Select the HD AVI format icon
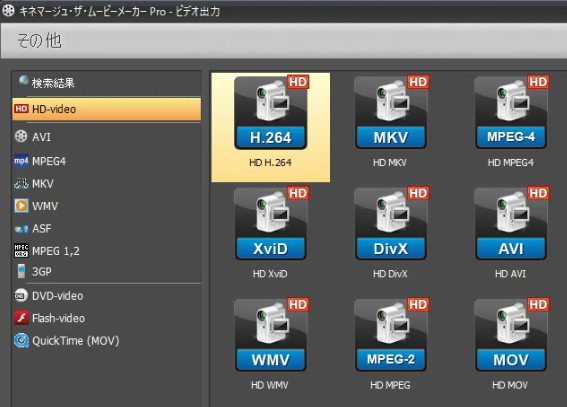 511,224
